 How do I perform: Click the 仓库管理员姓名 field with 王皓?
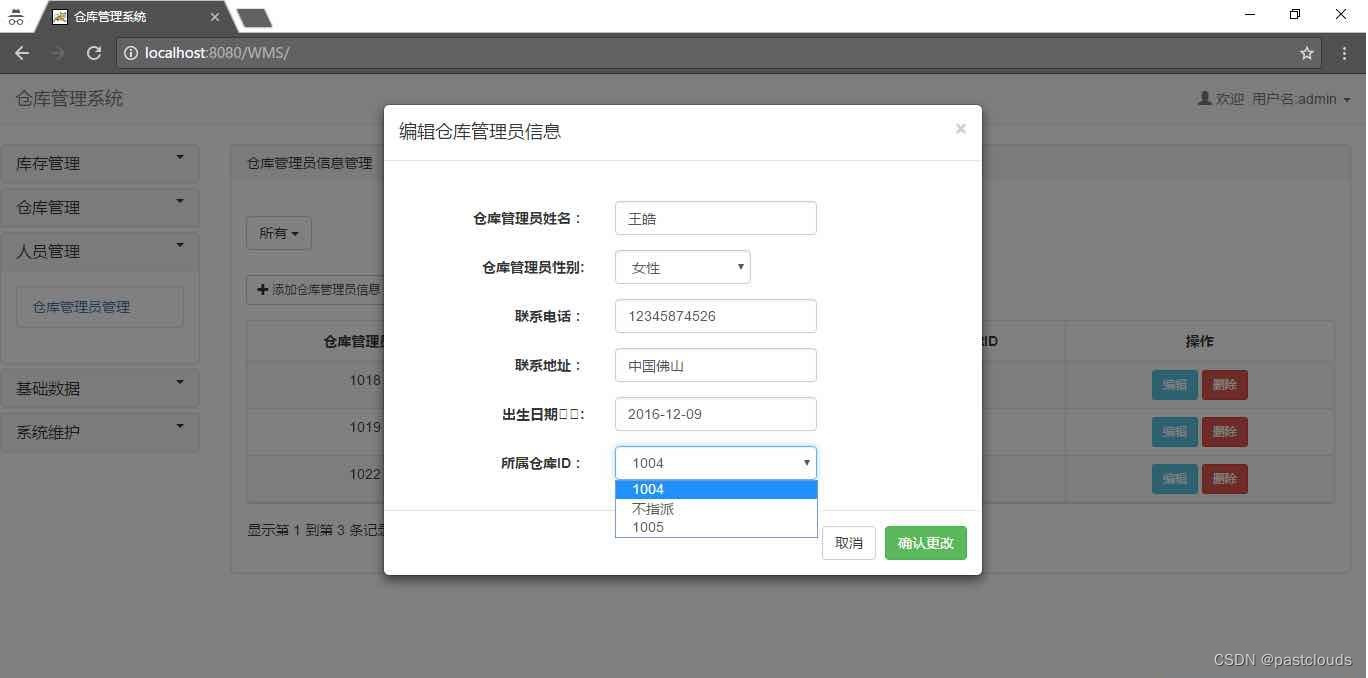point(716,218)
